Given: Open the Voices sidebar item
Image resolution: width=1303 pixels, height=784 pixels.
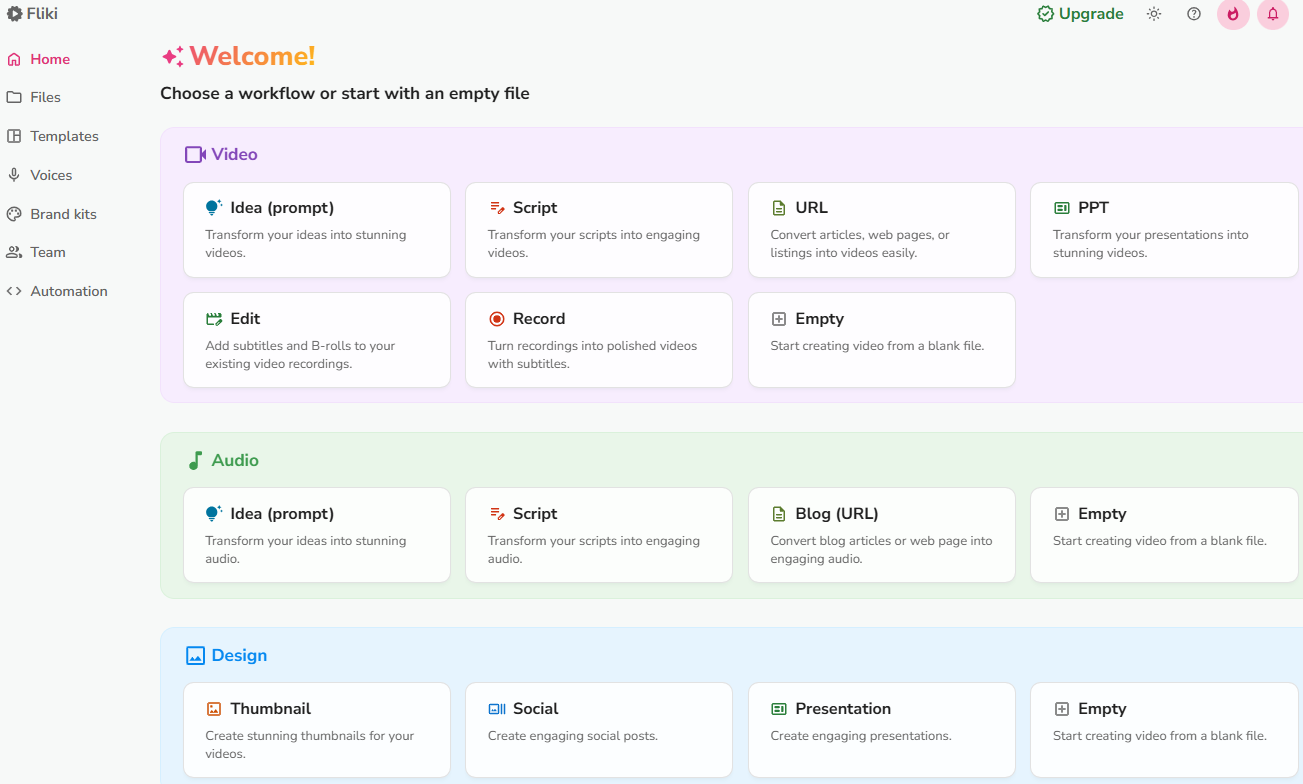Looking at the screenshot, I should pyautogui.click(x=51, y=175).
